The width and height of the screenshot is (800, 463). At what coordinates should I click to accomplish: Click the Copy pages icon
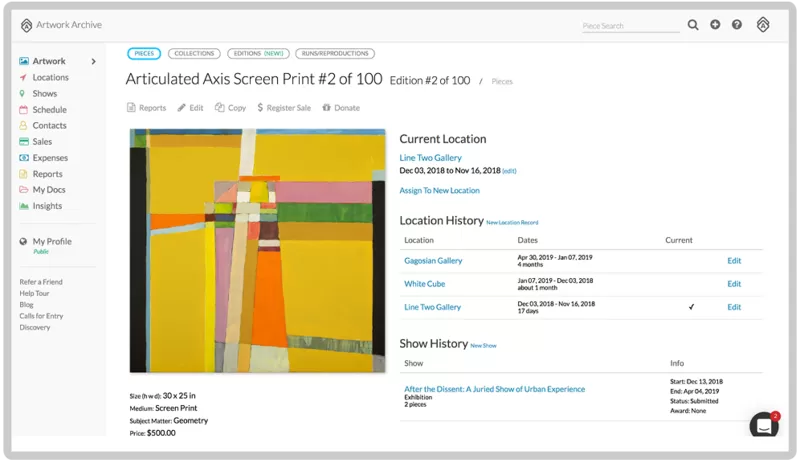(x=220, y=108)
